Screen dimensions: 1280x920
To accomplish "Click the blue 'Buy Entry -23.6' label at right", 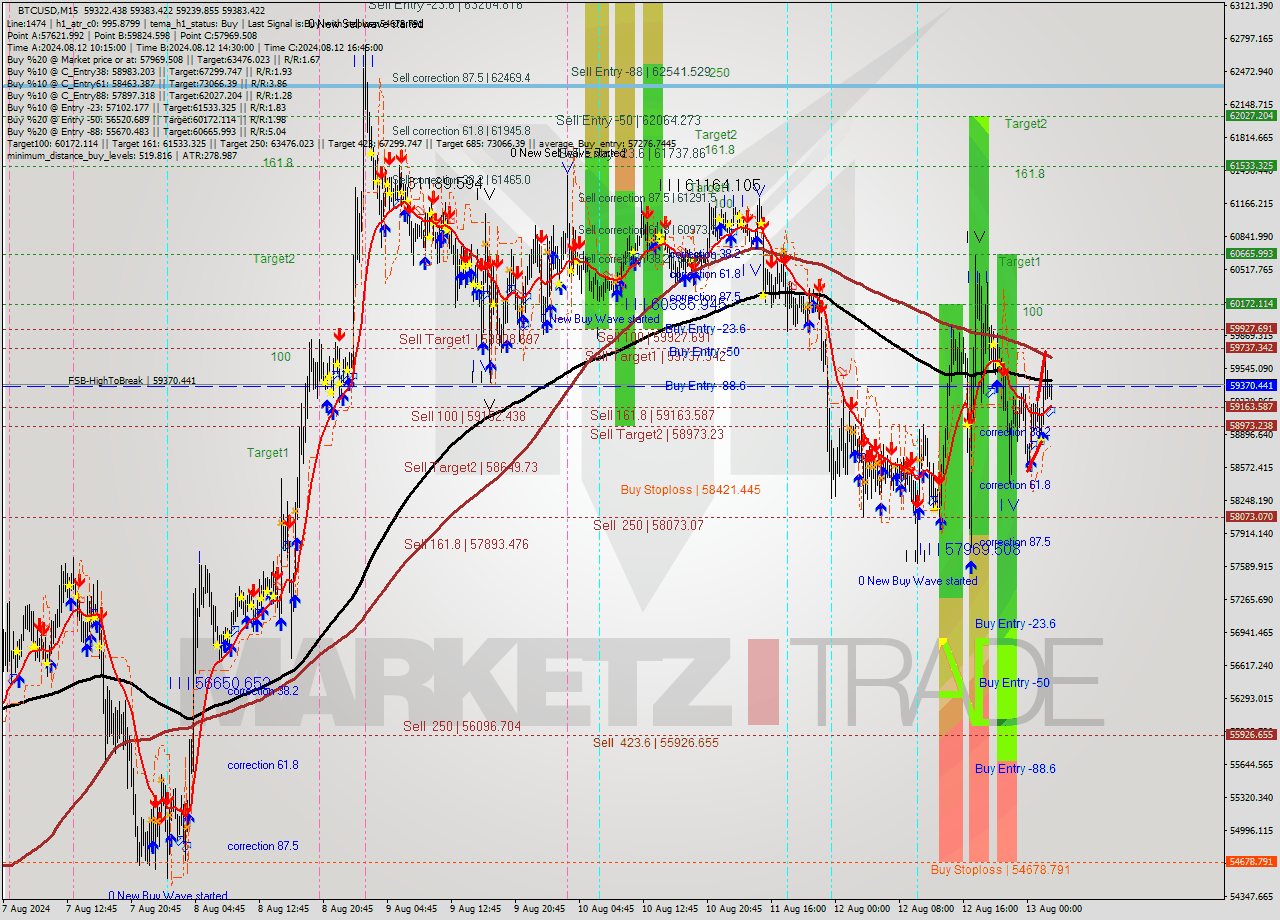I will [x=1015, y=624].
